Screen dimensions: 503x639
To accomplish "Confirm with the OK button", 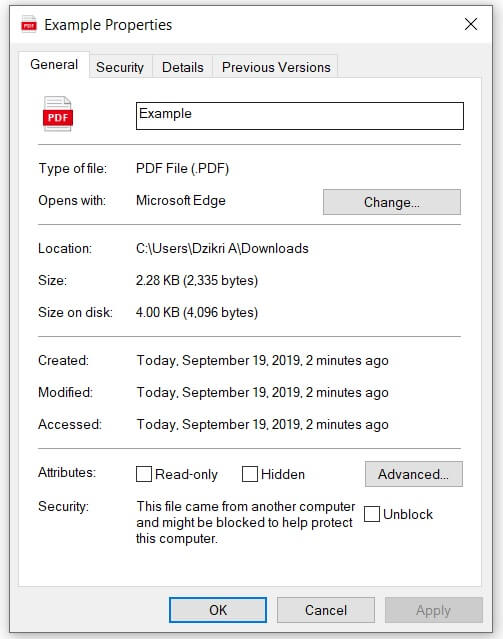I will point(218,610).
